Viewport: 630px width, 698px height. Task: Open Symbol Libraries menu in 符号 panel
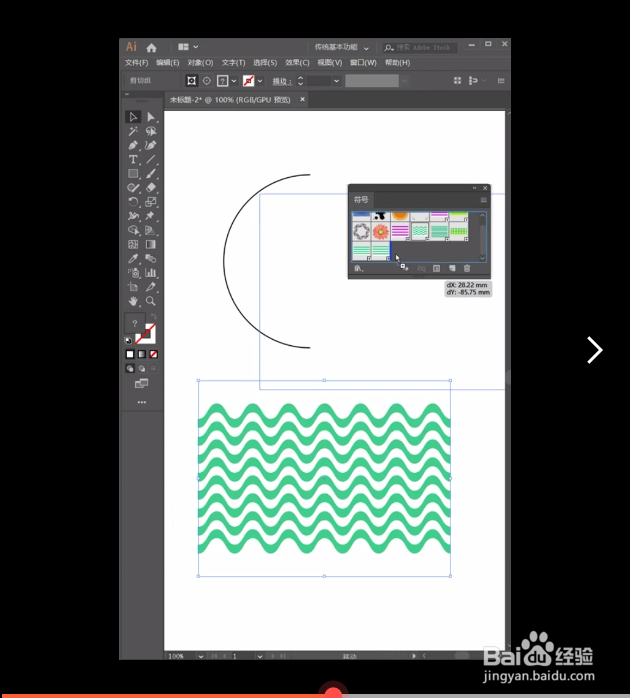[x=359, y=268]
